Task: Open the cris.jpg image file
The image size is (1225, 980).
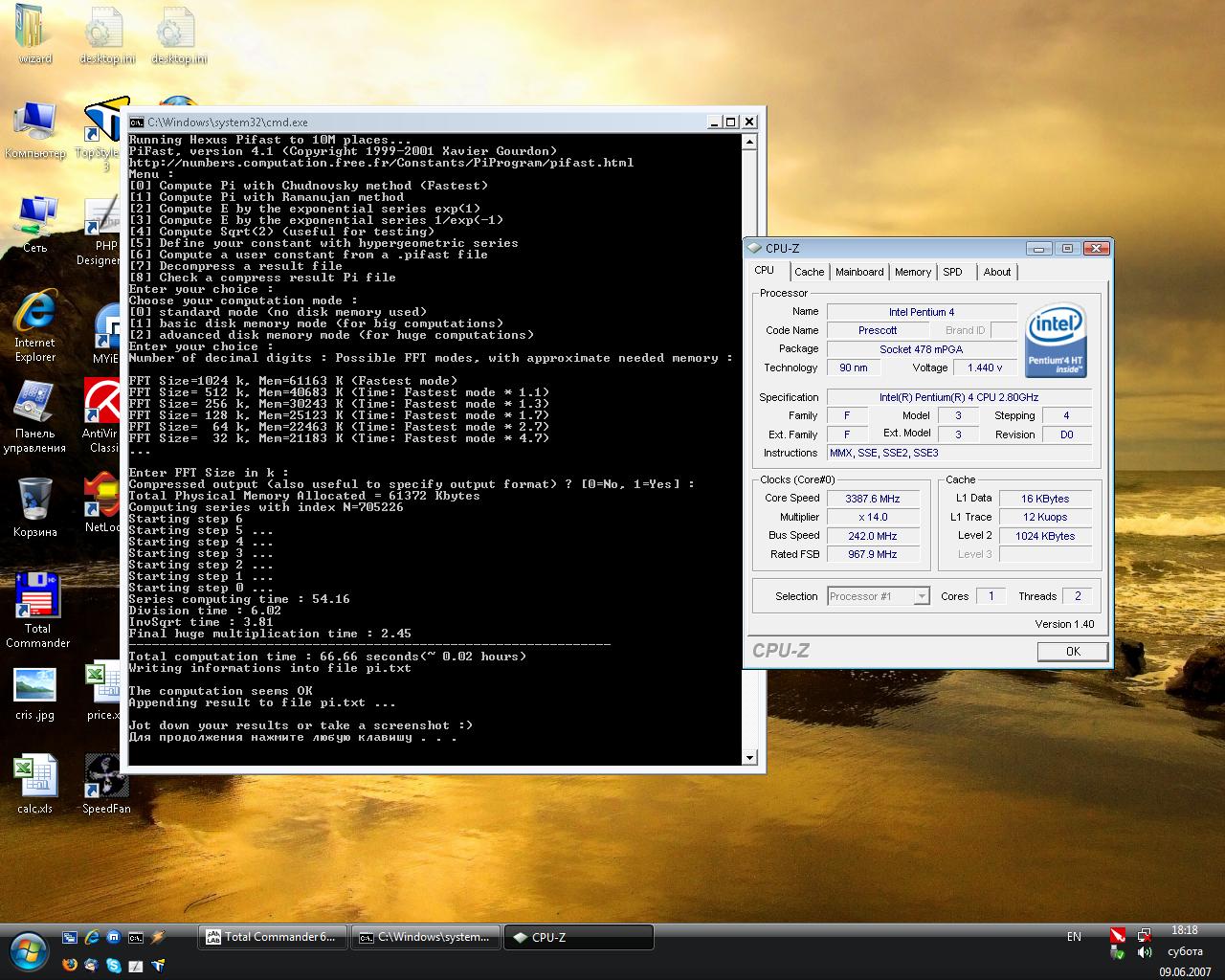Action: pos(35,694)
